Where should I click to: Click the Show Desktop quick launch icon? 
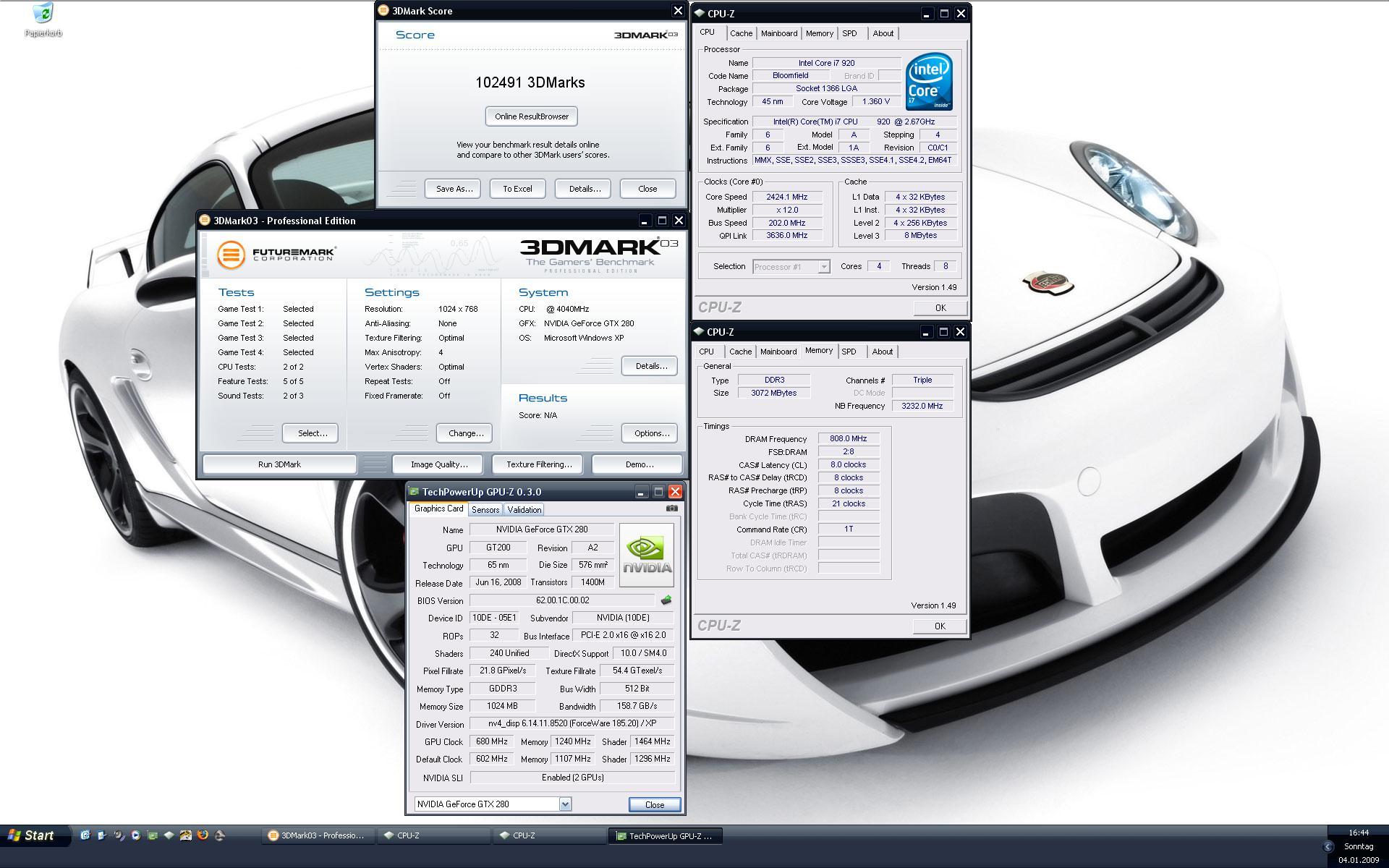coord(101,835)
